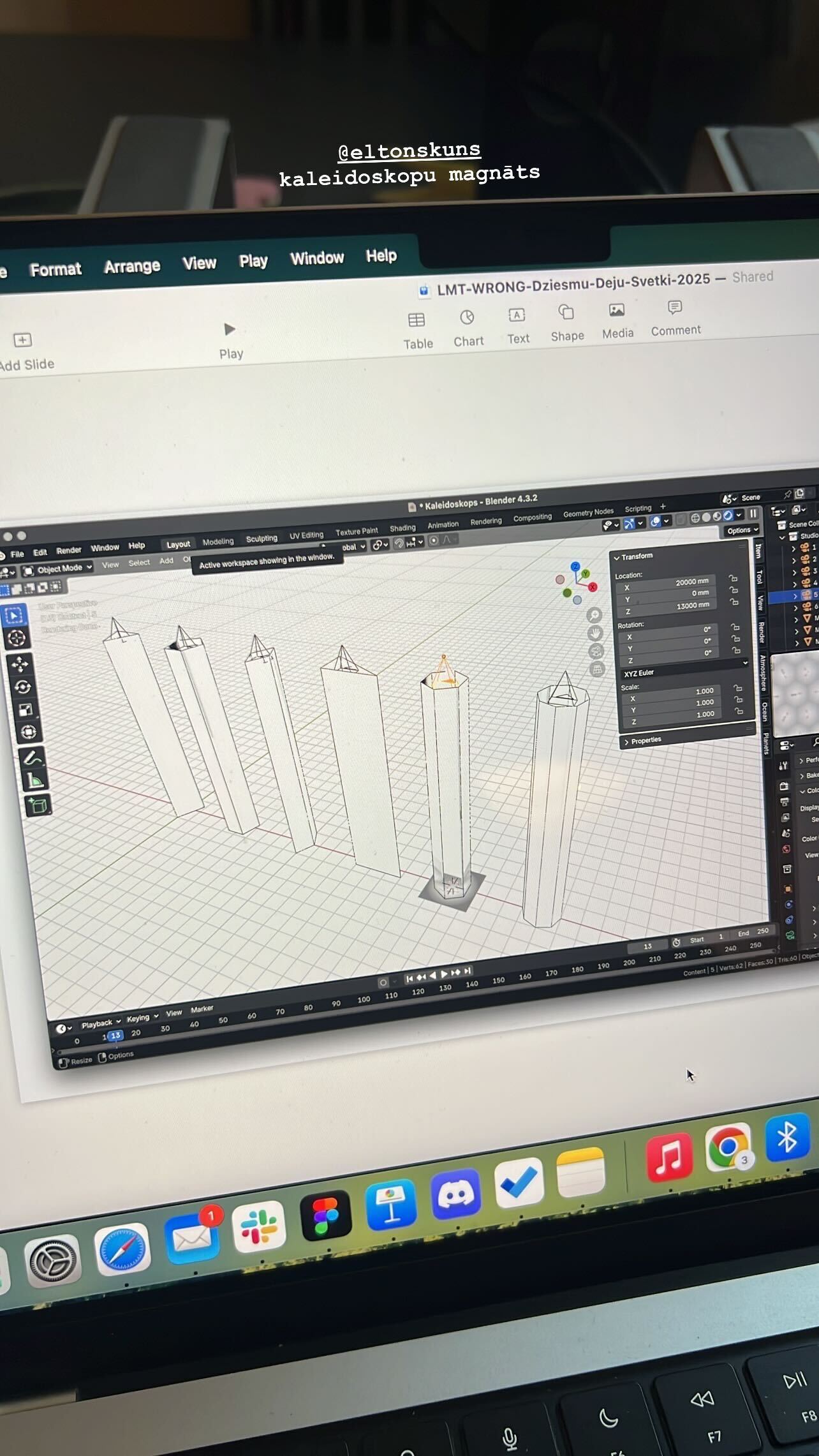Open Figma from the Dock
The width and height of the screenshot is (819, 1456).
coord(326,1215)
